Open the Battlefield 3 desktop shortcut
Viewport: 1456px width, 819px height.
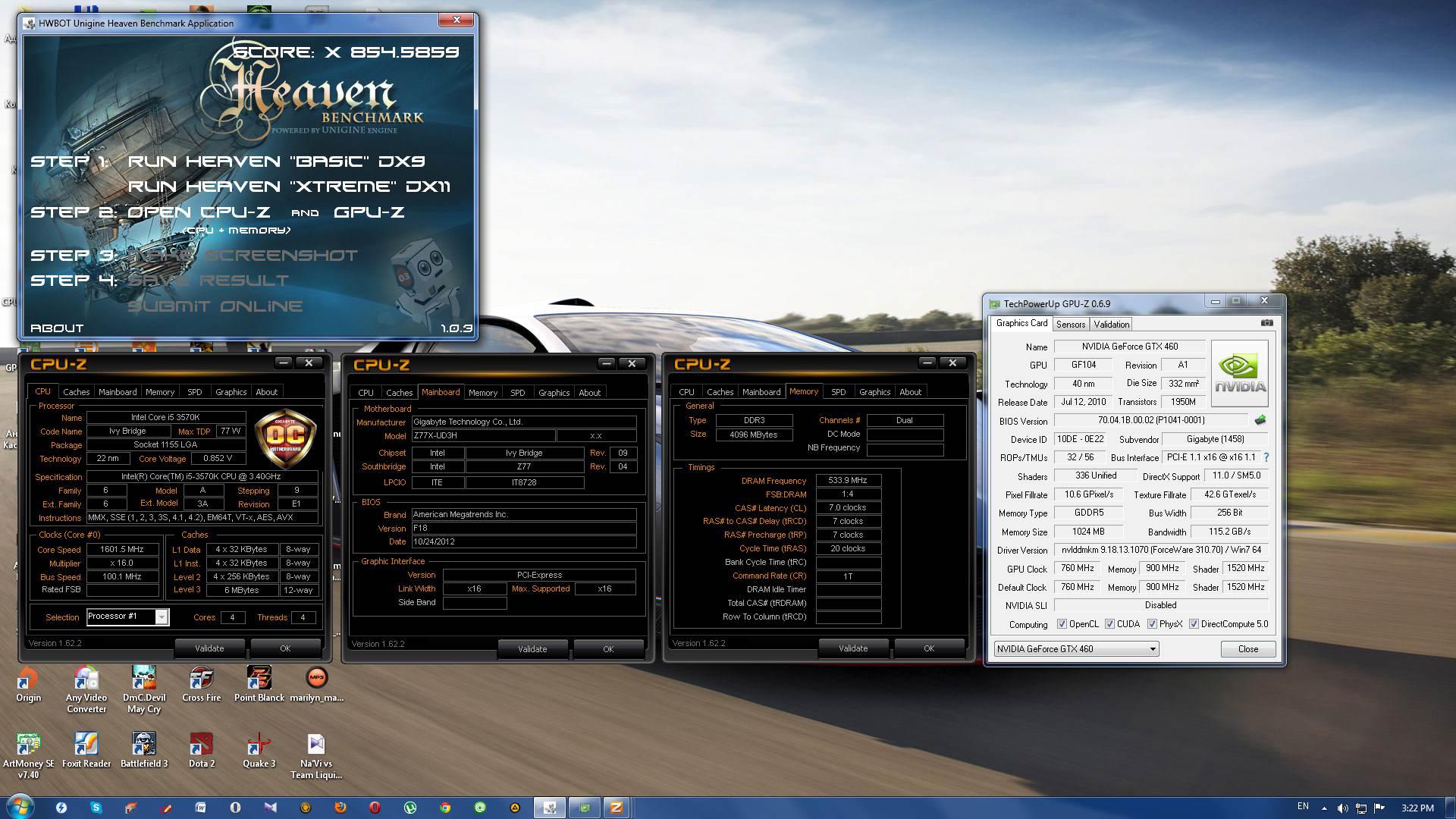point(144,750)
